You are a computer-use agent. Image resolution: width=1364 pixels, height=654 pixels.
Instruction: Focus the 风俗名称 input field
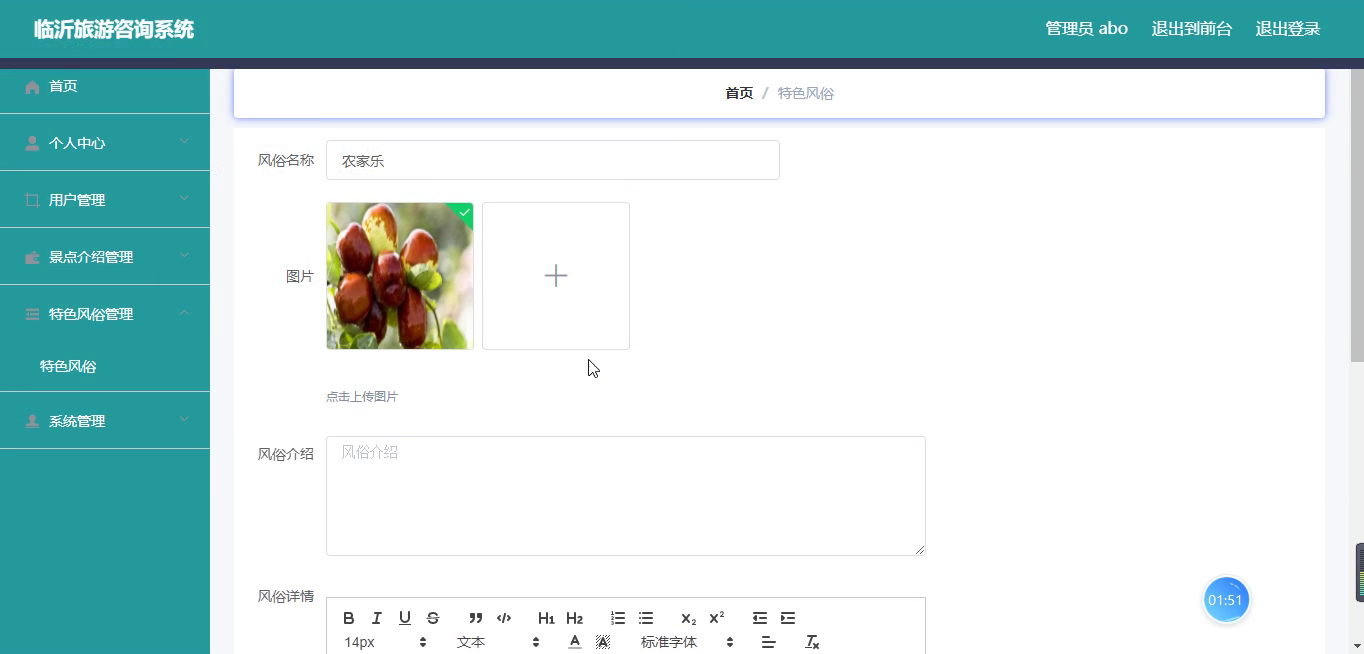tap(553, 160)
